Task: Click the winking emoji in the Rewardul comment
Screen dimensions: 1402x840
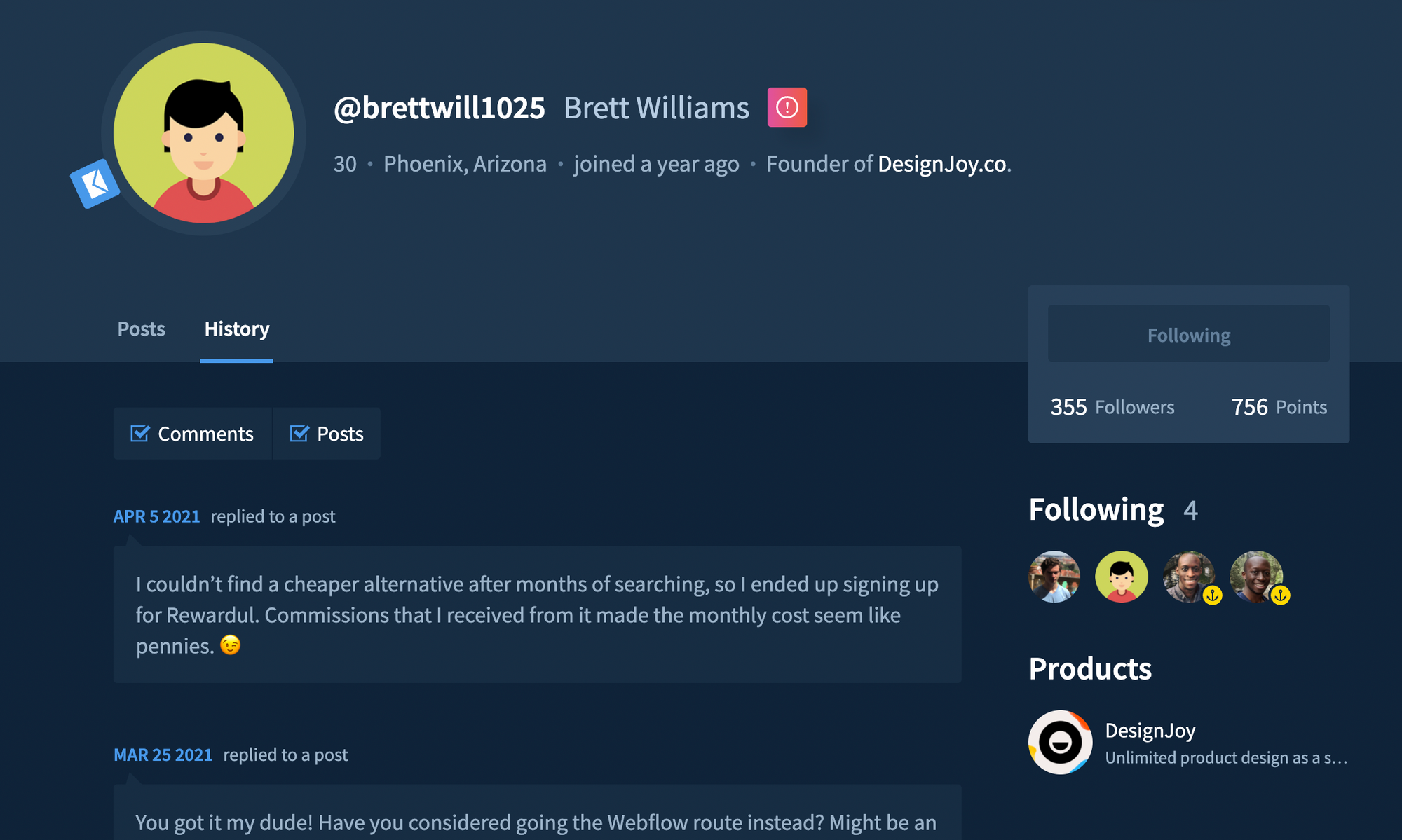Action: click(230, 645)
